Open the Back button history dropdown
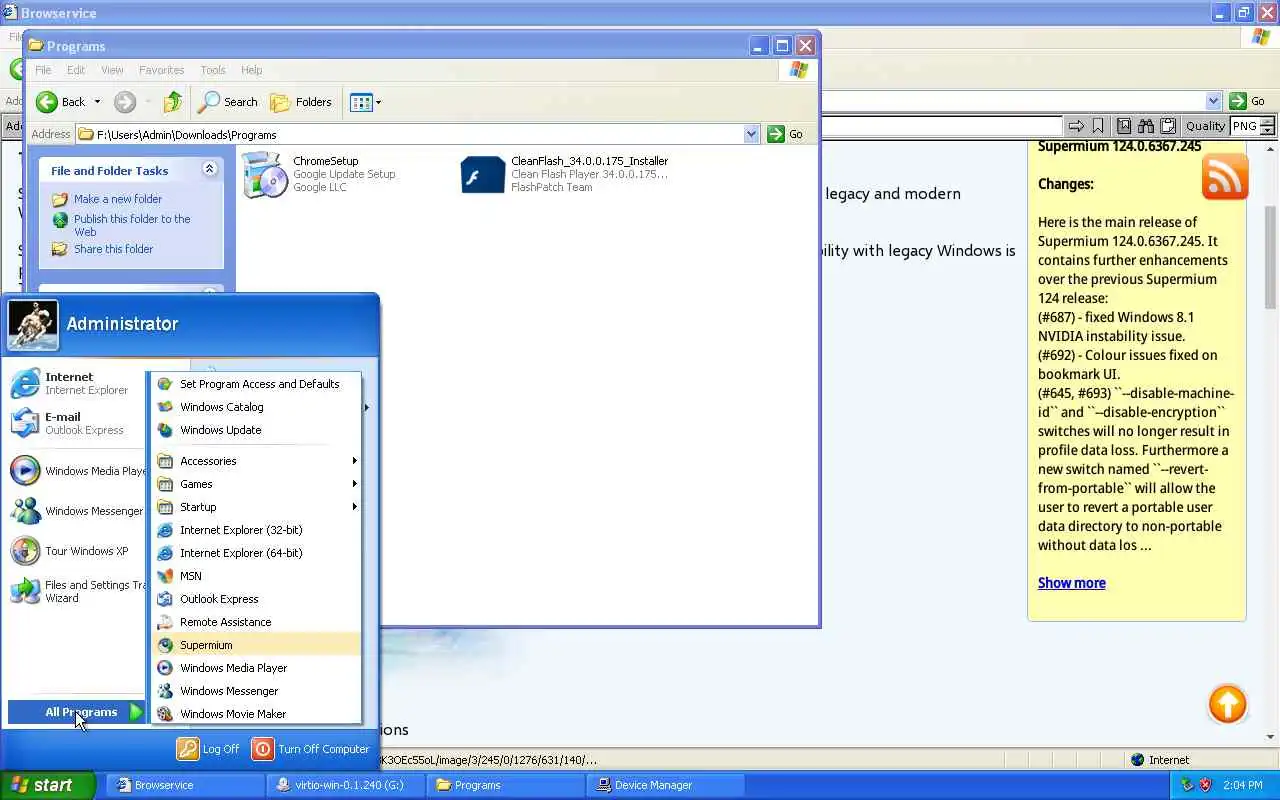The image size is (1280, 800). coord(97,102)
